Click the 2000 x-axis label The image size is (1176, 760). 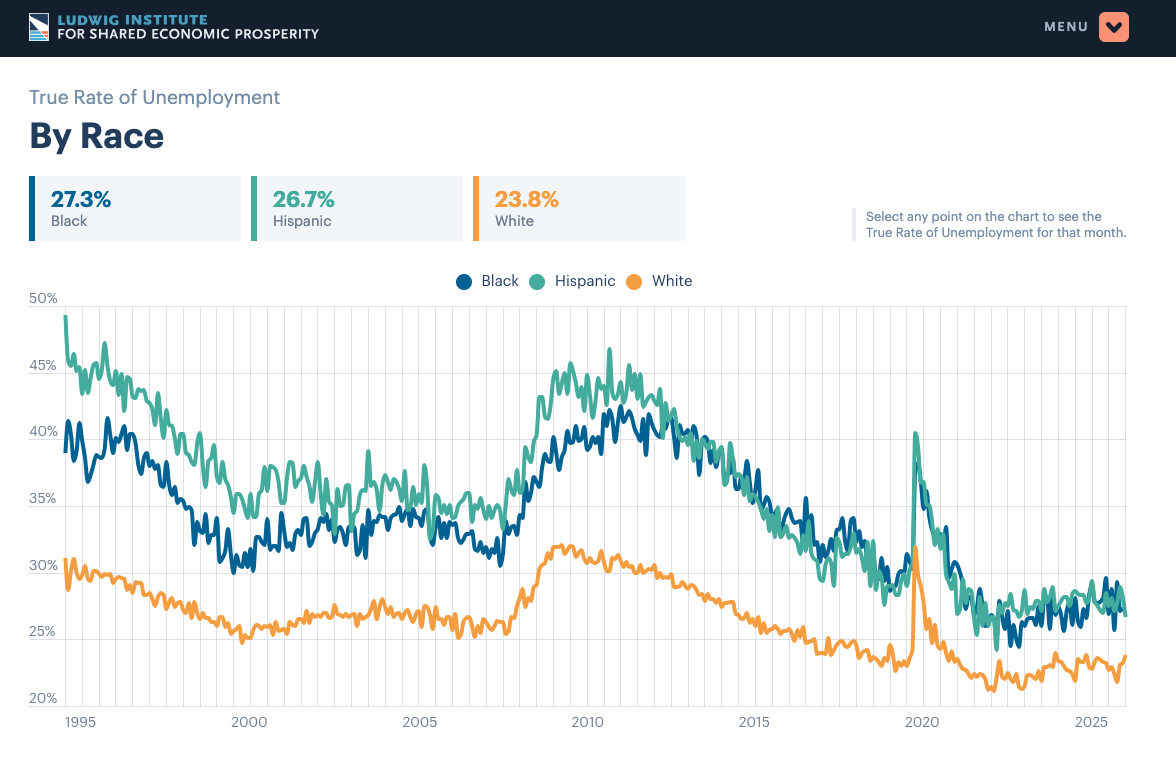click(x=249, y=722)
